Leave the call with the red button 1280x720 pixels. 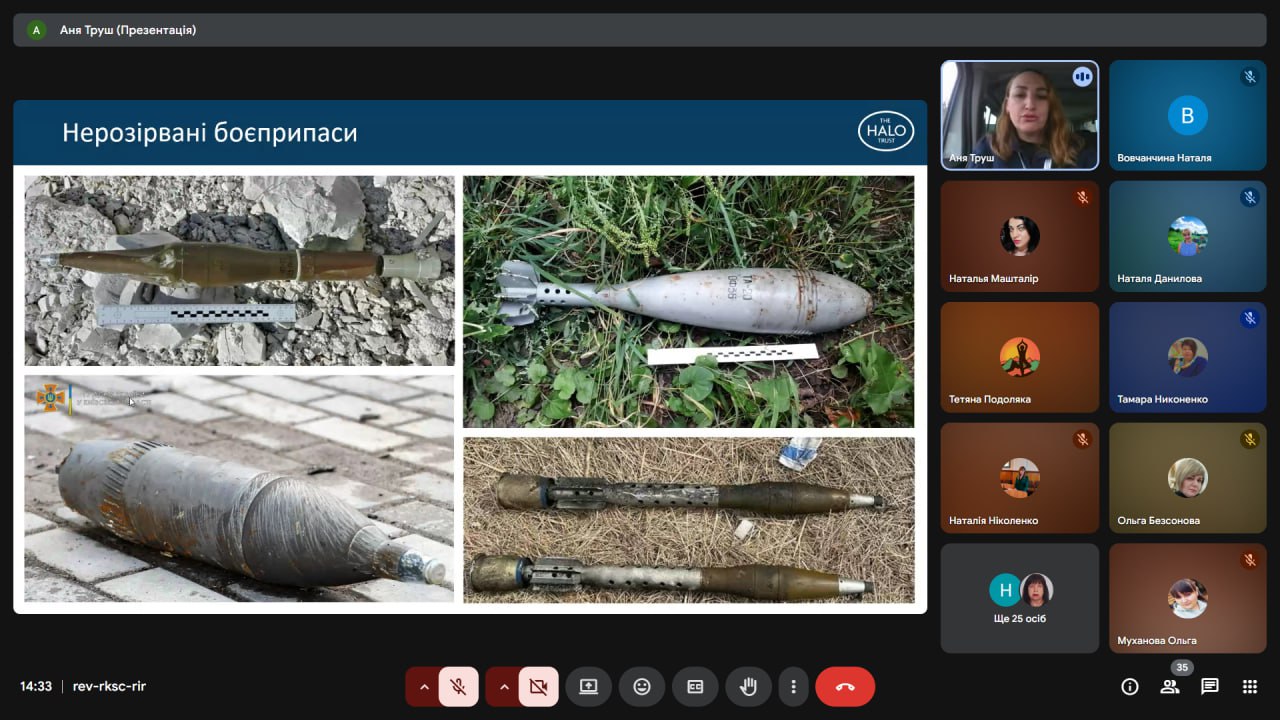845,687
